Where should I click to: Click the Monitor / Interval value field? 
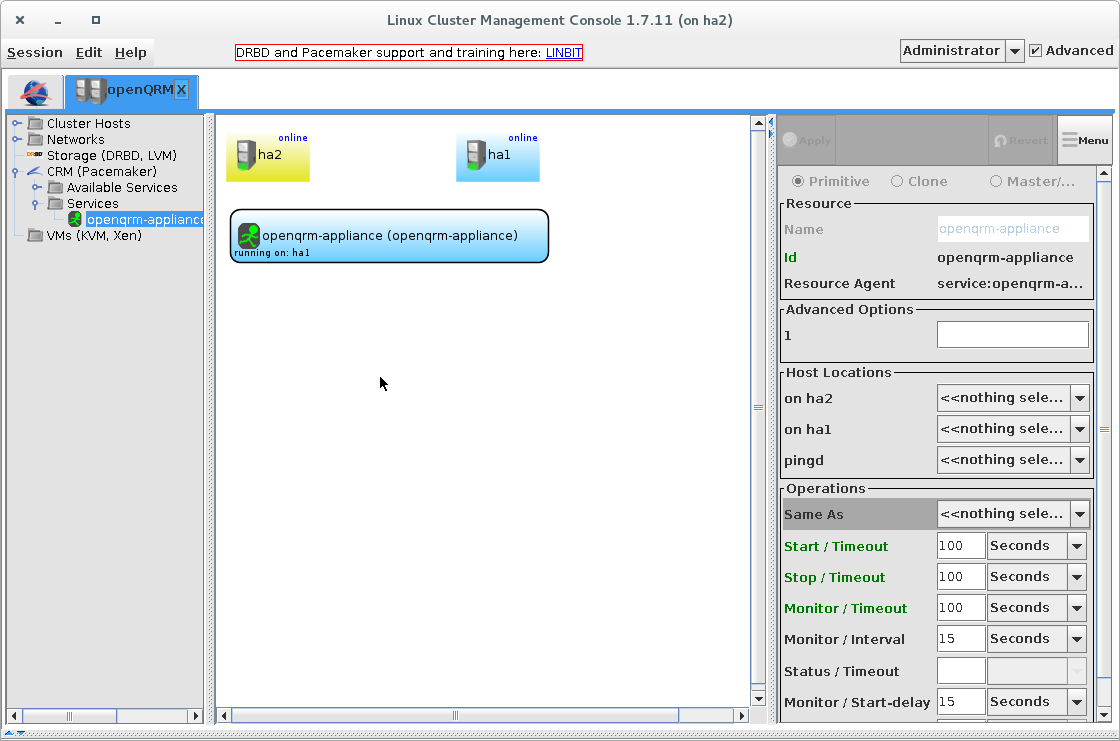961,640
